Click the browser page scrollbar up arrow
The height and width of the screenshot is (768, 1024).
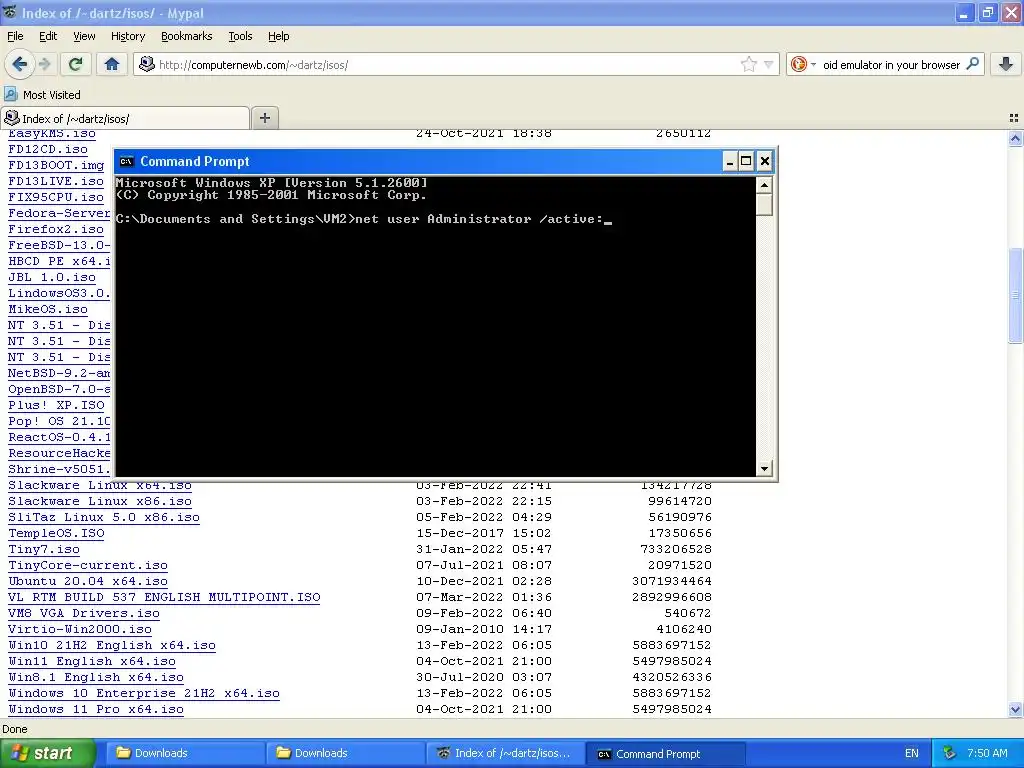1015,138
